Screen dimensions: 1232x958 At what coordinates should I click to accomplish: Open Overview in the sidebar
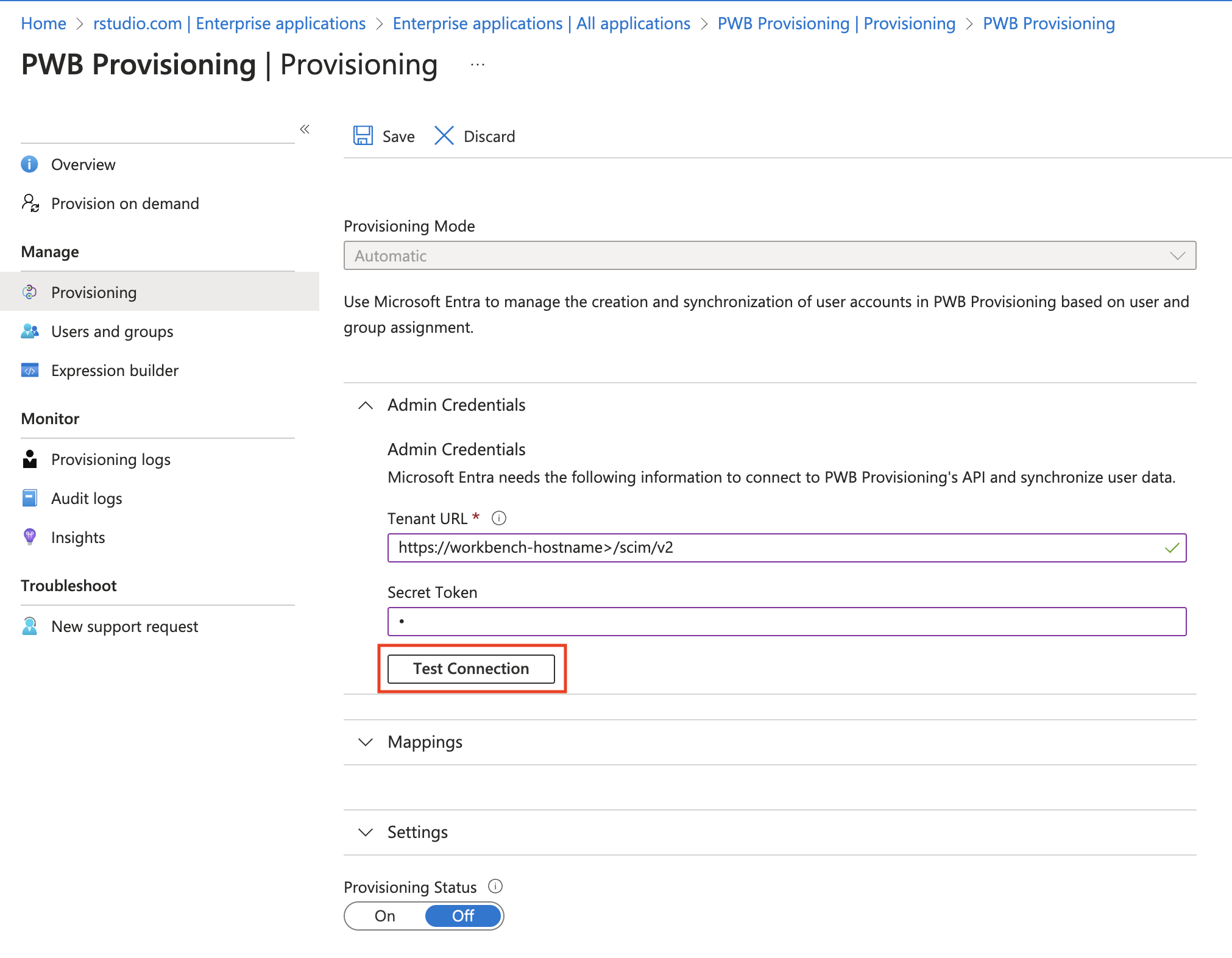coord(83,164)
